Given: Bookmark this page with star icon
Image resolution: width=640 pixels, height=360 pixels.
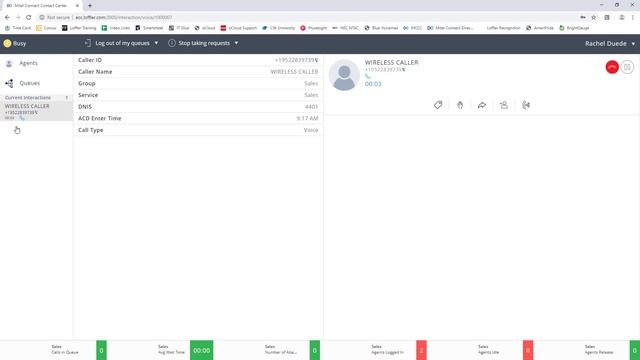Looking at the screenshot, I should (594, 17).
